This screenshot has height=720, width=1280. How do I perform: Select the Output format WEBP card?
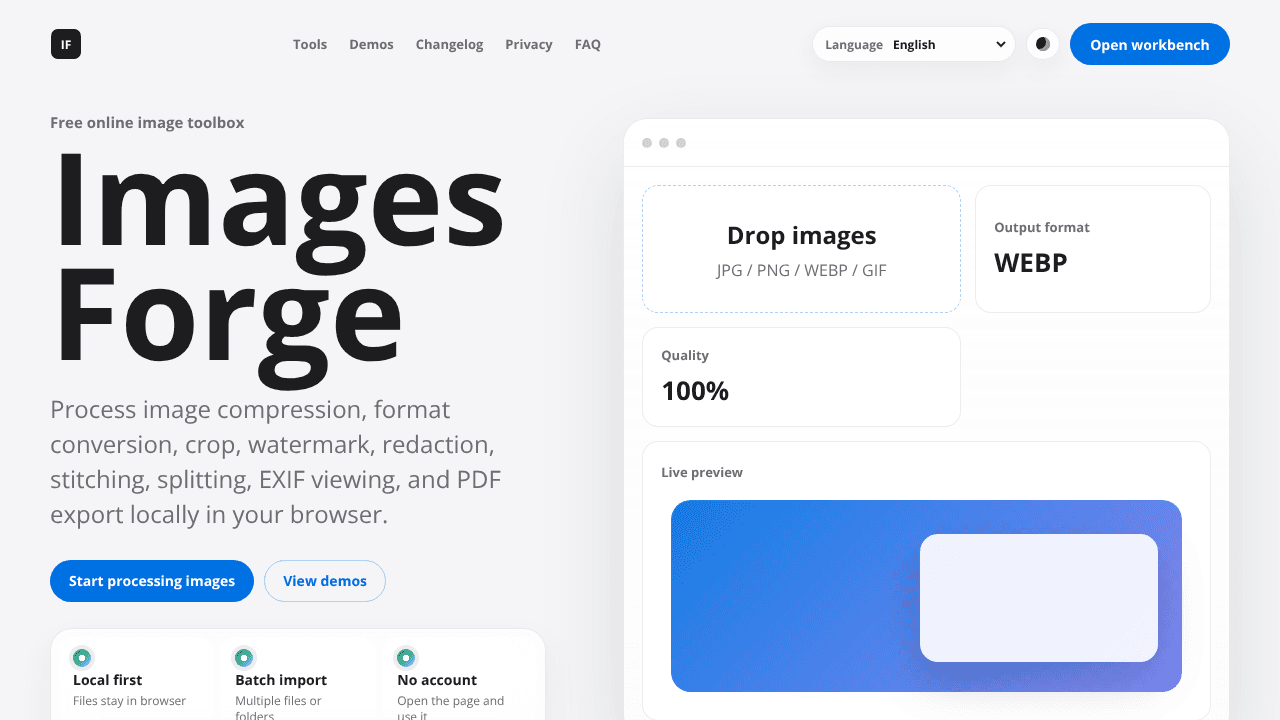click(x=1093, y=249)
